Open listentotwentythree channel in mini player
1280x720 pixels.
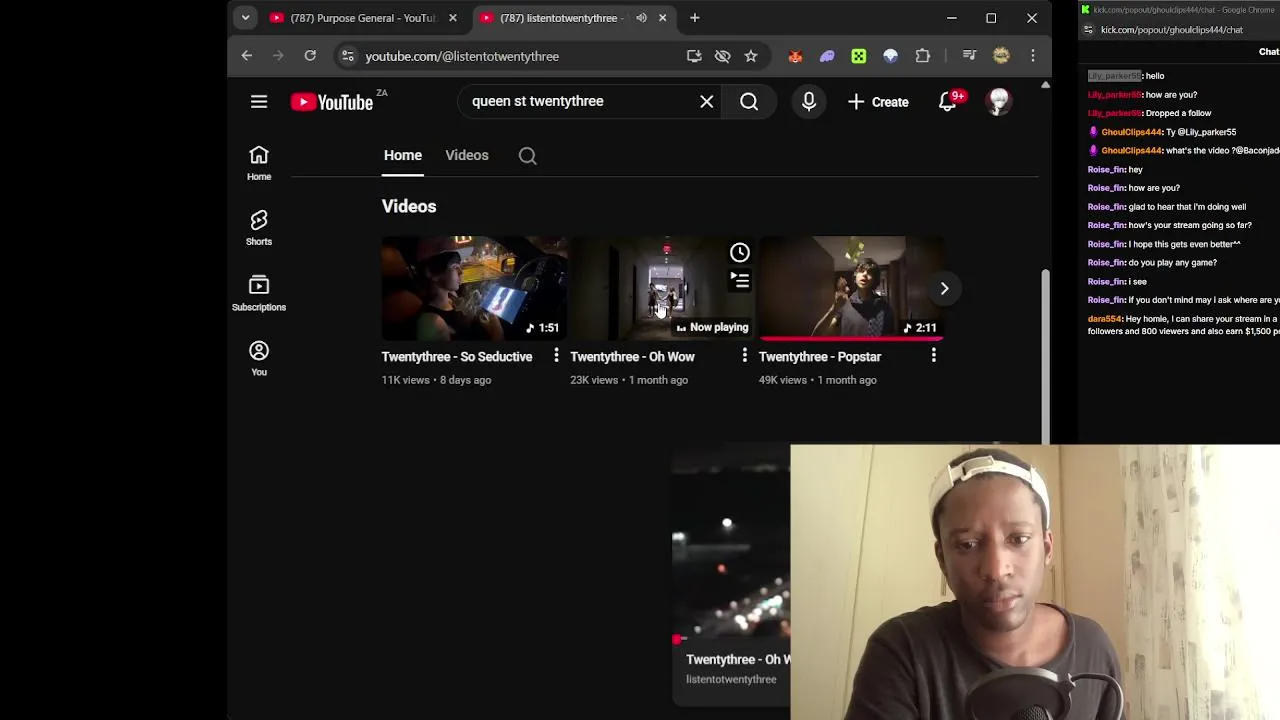pyautogui.click(x=731, y=679)
